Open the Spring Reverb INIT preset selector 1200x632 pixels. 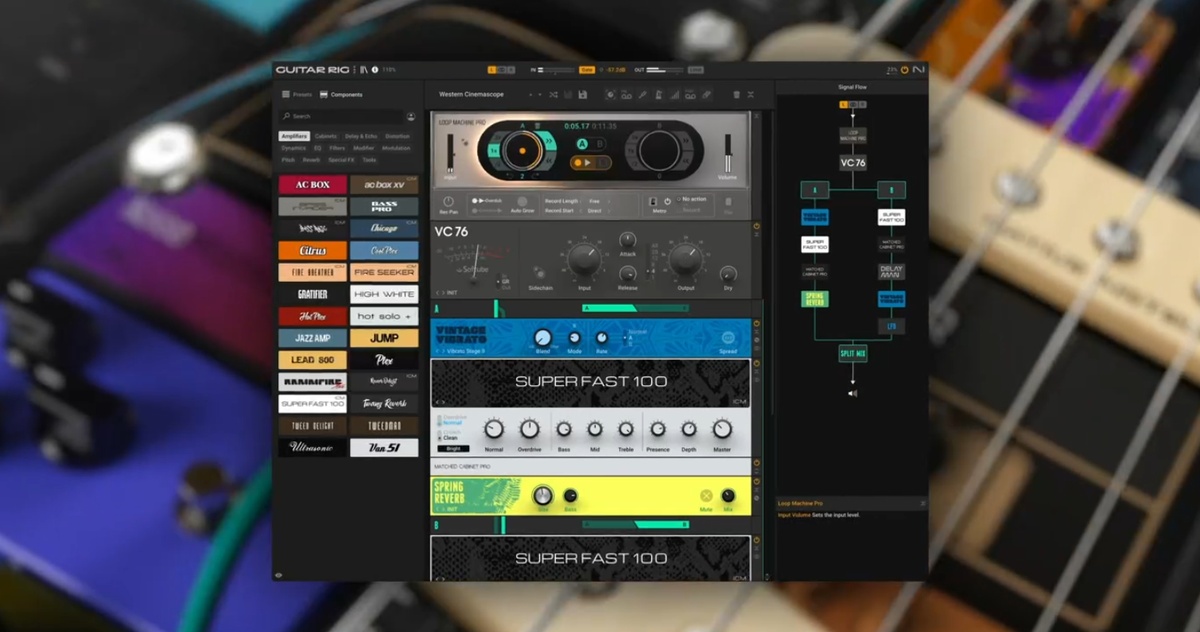point(453,509)
